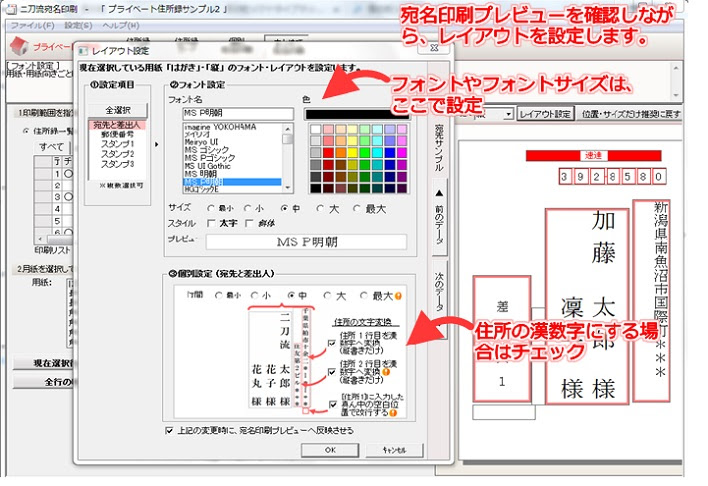This screenshot has width=708, height=486.
Task: Close the レイアウト設定 dialog with X
Action: [x=433, y=48]
